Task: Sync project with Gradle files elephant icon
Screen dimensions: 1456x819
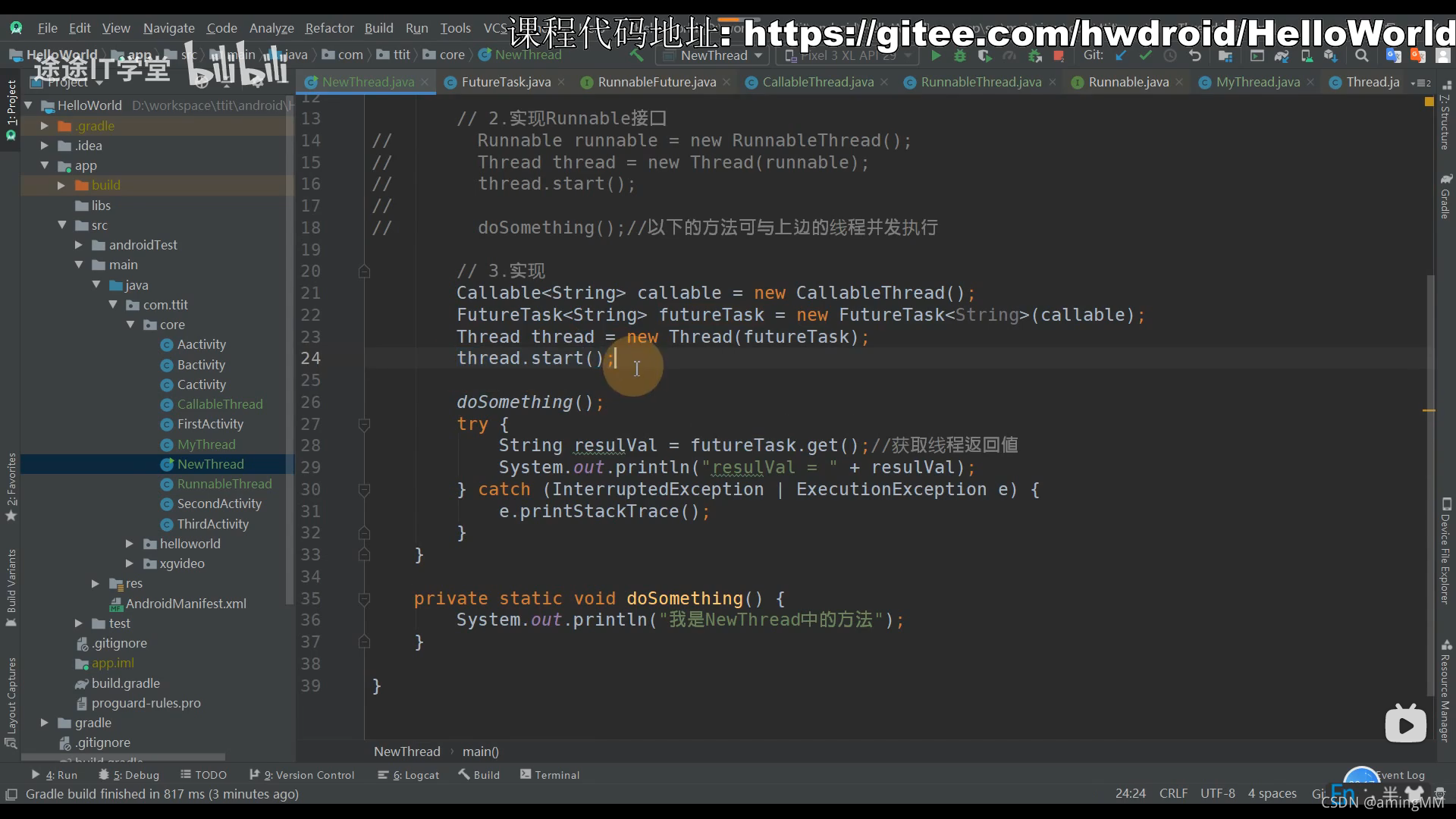Action: [1282, 55]
